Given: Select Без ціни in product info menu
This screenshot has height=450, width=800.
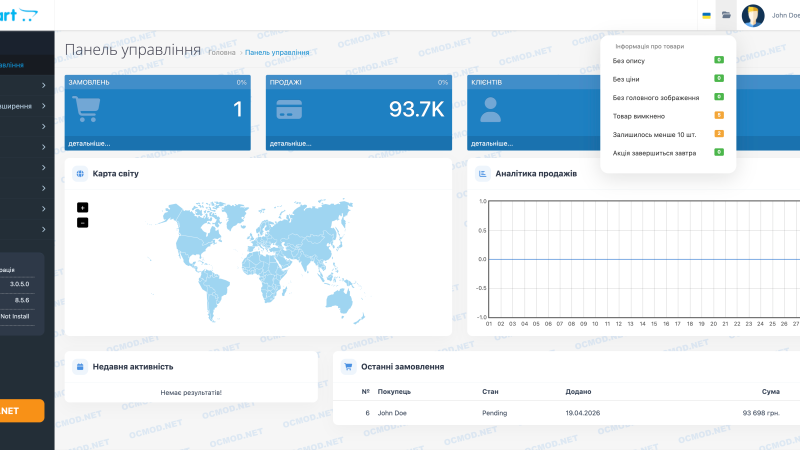Looking at the screenshot, I should point(626,79).
